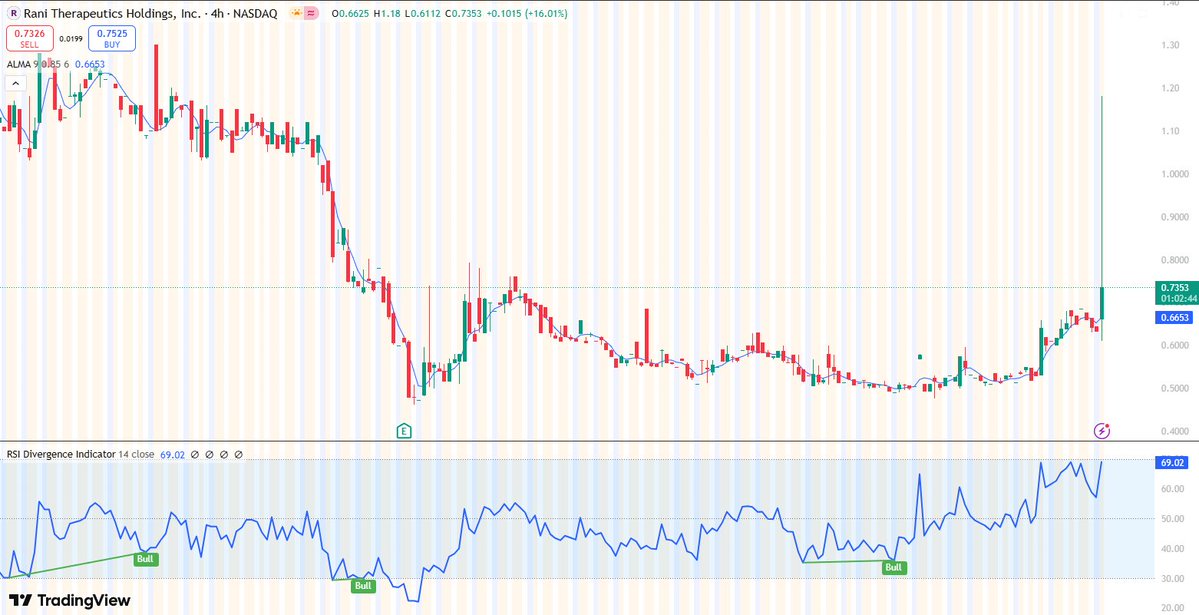Click the SELL button at 0.7326
This screenshot has height=615, width=1199.
(x=29, y=38)
